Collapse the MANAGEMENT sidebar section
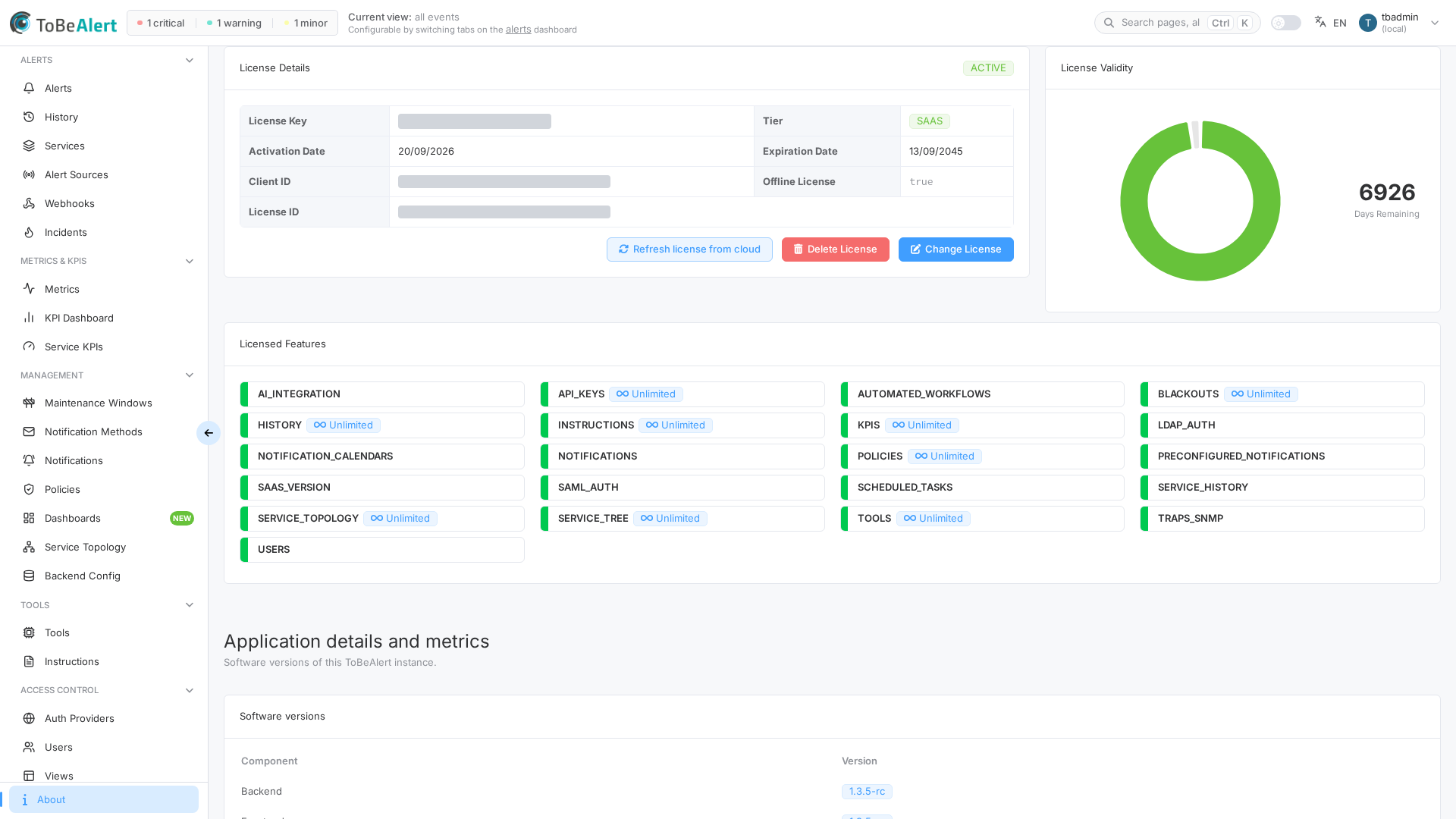The image size is (1456, 819). click(190, 375)
